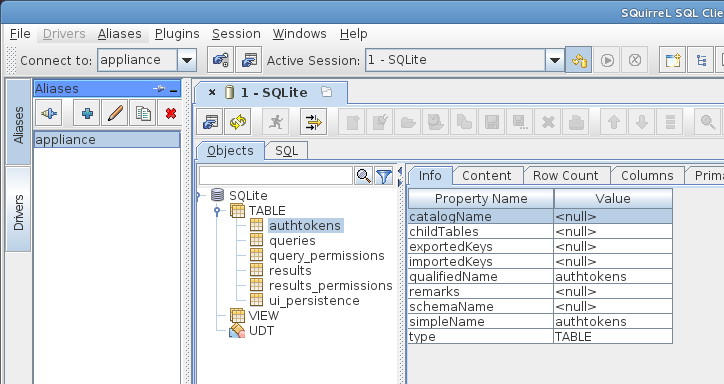724x384 pixels.
Task: Open the Connect to alias dropdown
Action: (187, 60)
